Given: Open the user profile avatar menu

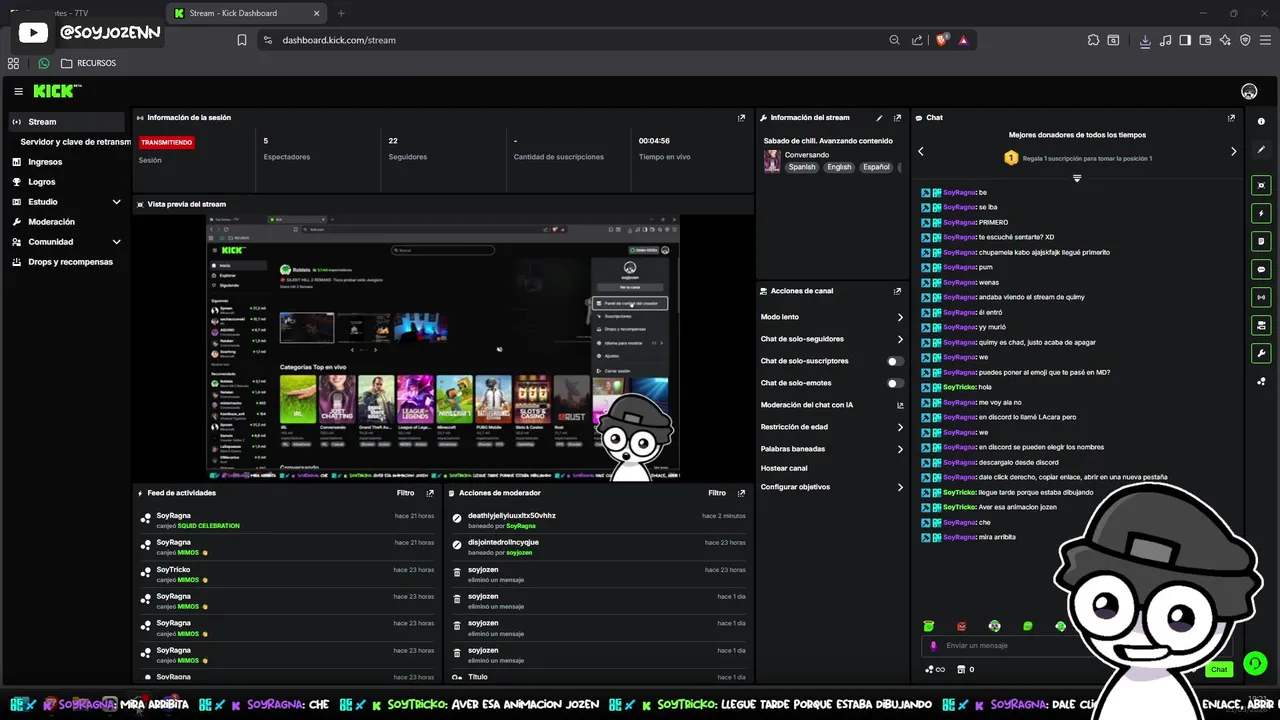Looking at the screenshot, I should [1249, 91].
